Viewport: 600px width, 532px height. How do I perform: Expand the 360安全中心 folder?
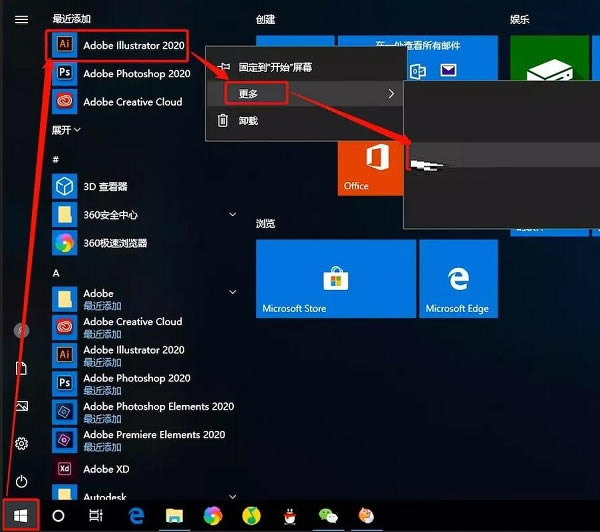click(233, 215)
